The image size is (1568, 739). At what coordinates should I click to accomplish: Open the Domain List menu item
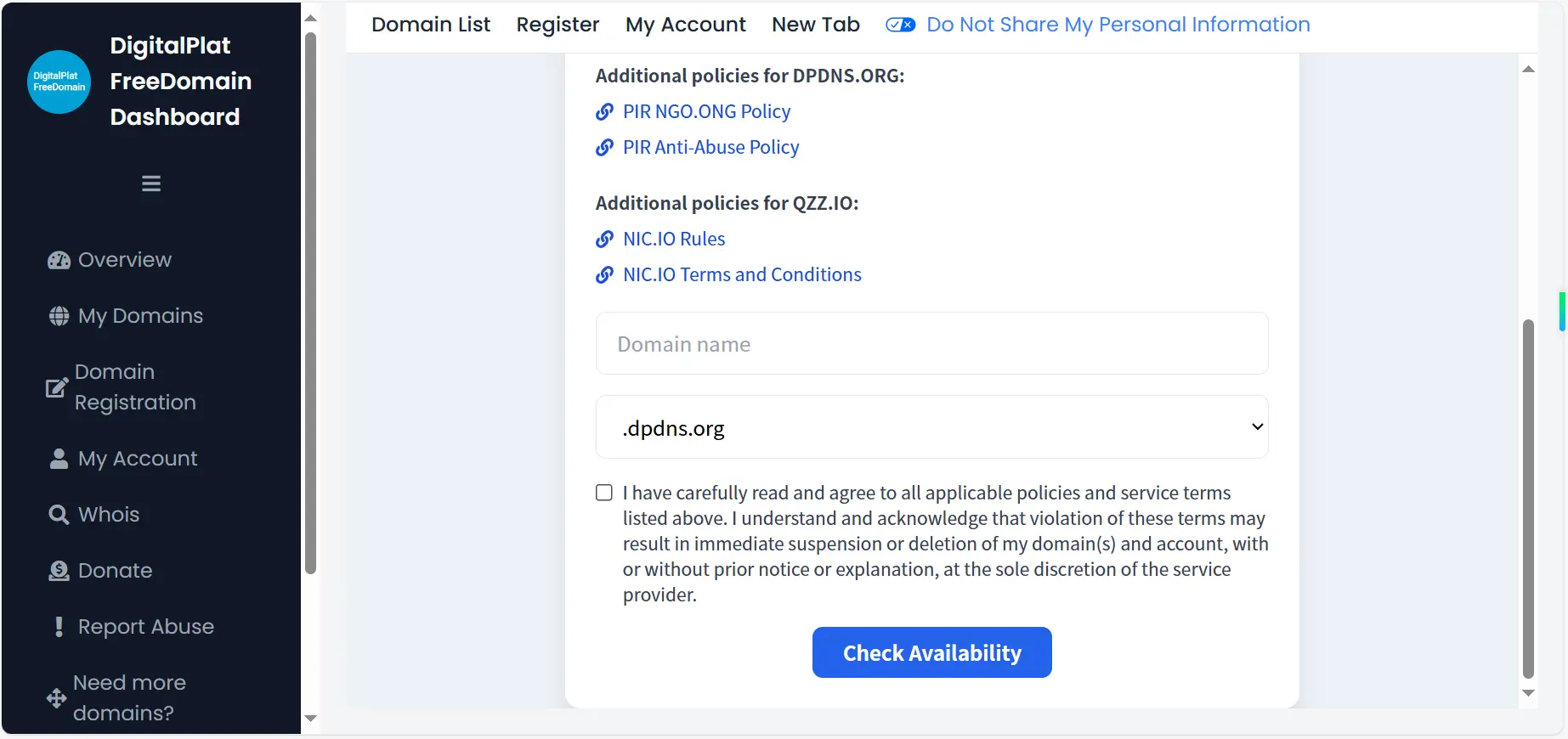pos(431,25)
